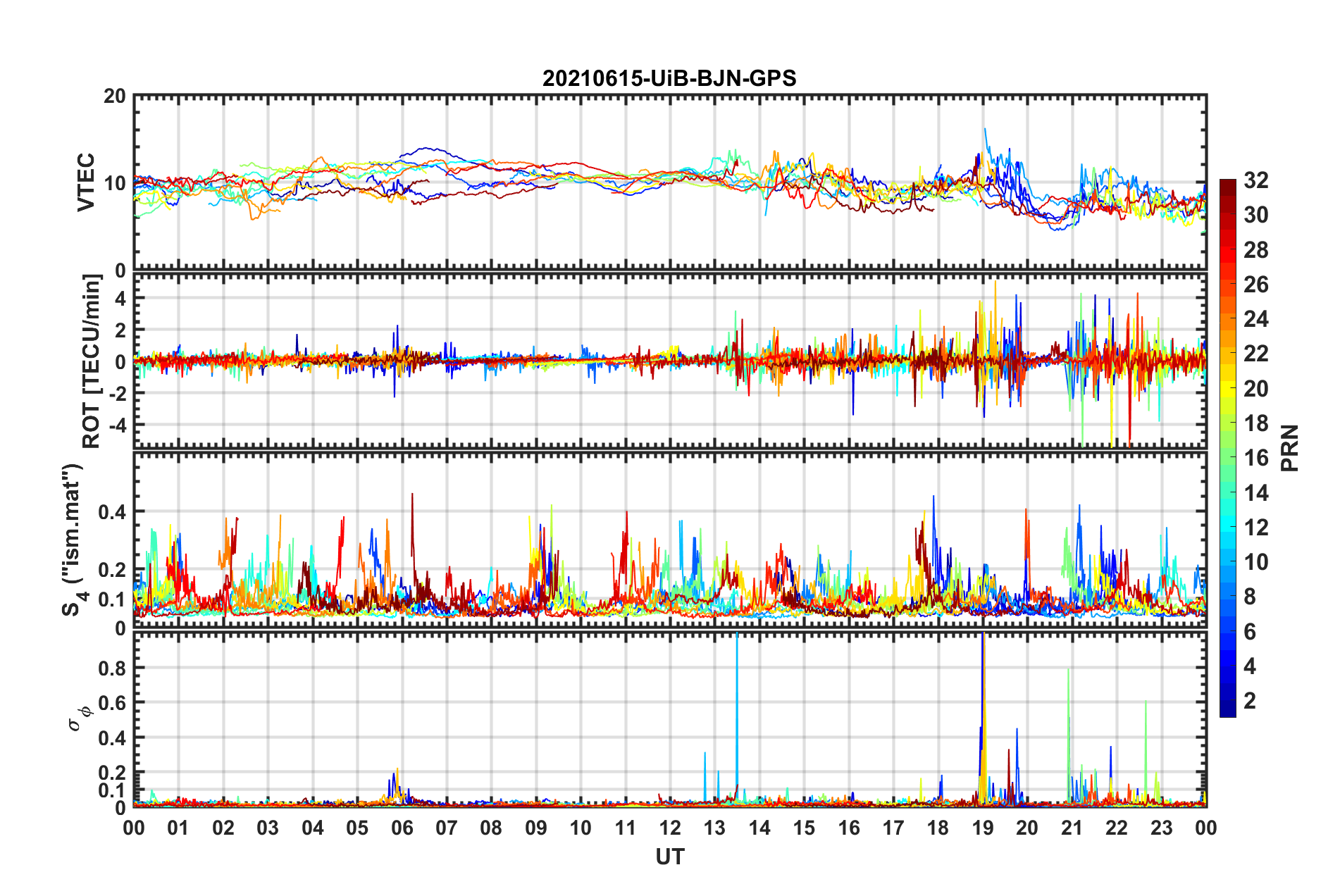Image resolution: width=1340 pixels, height=896 pixels.
Task: Click the x-axis tick label 23
Action: (1162, 828)
